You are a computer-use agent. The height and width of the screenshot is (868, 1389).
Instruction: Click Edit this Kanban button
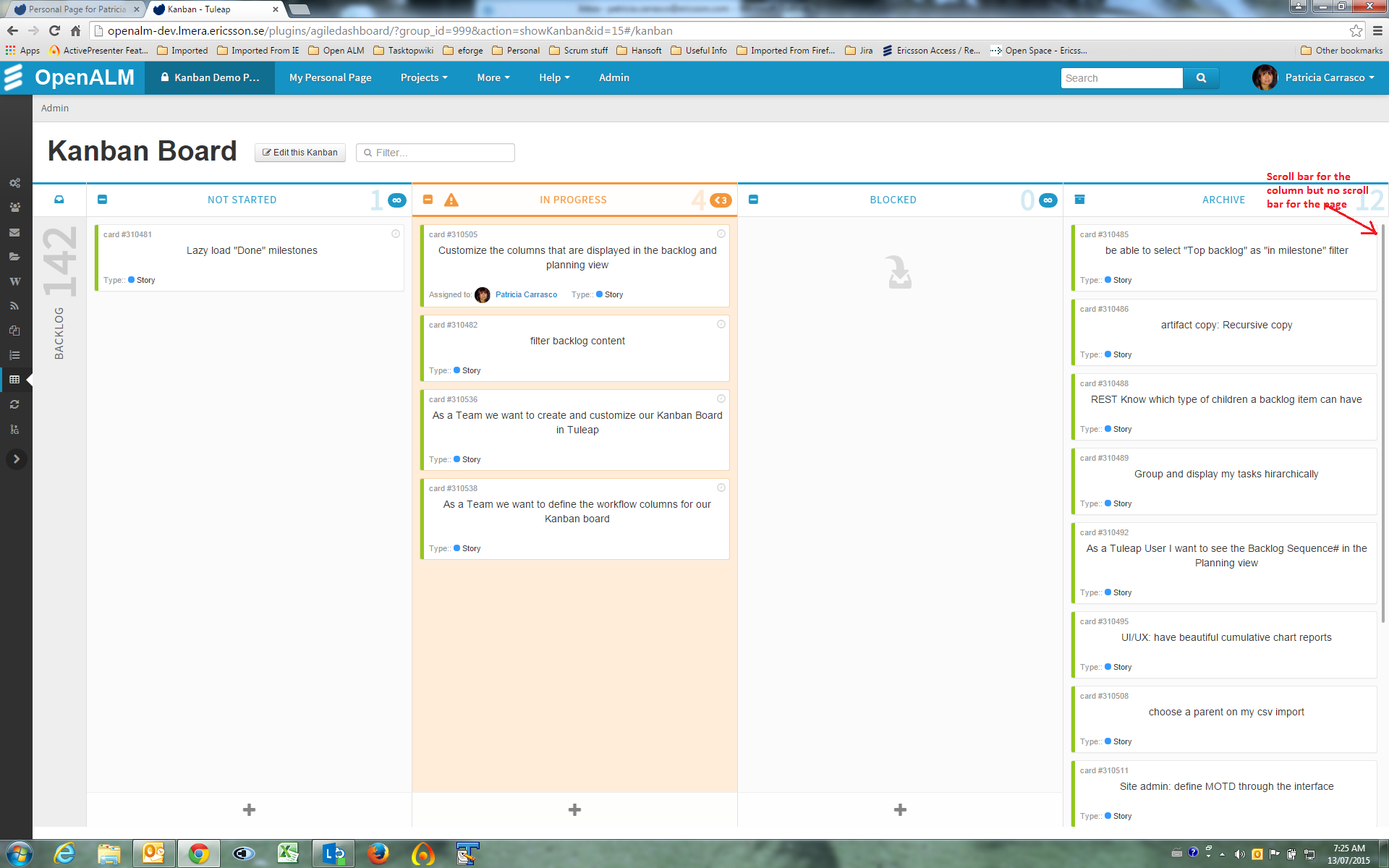click(x=300, y=153)
